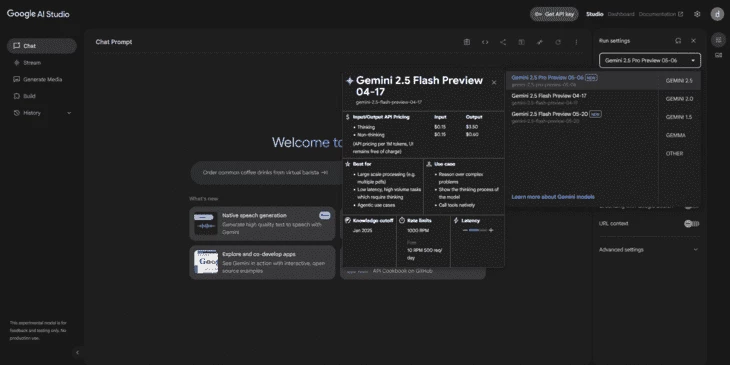
Task: Click the Native speech generation thumbnail
Action: pos(205,224)
